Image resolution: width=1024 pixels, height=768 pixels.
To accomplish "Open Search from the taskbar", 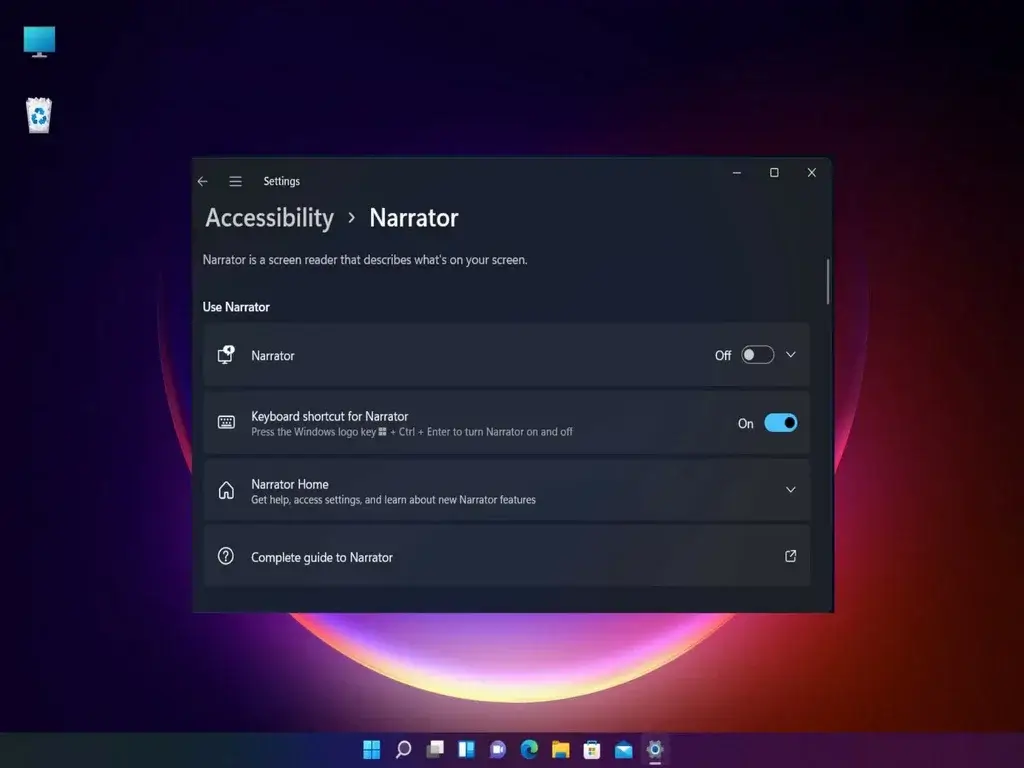I will pos(402,748).
